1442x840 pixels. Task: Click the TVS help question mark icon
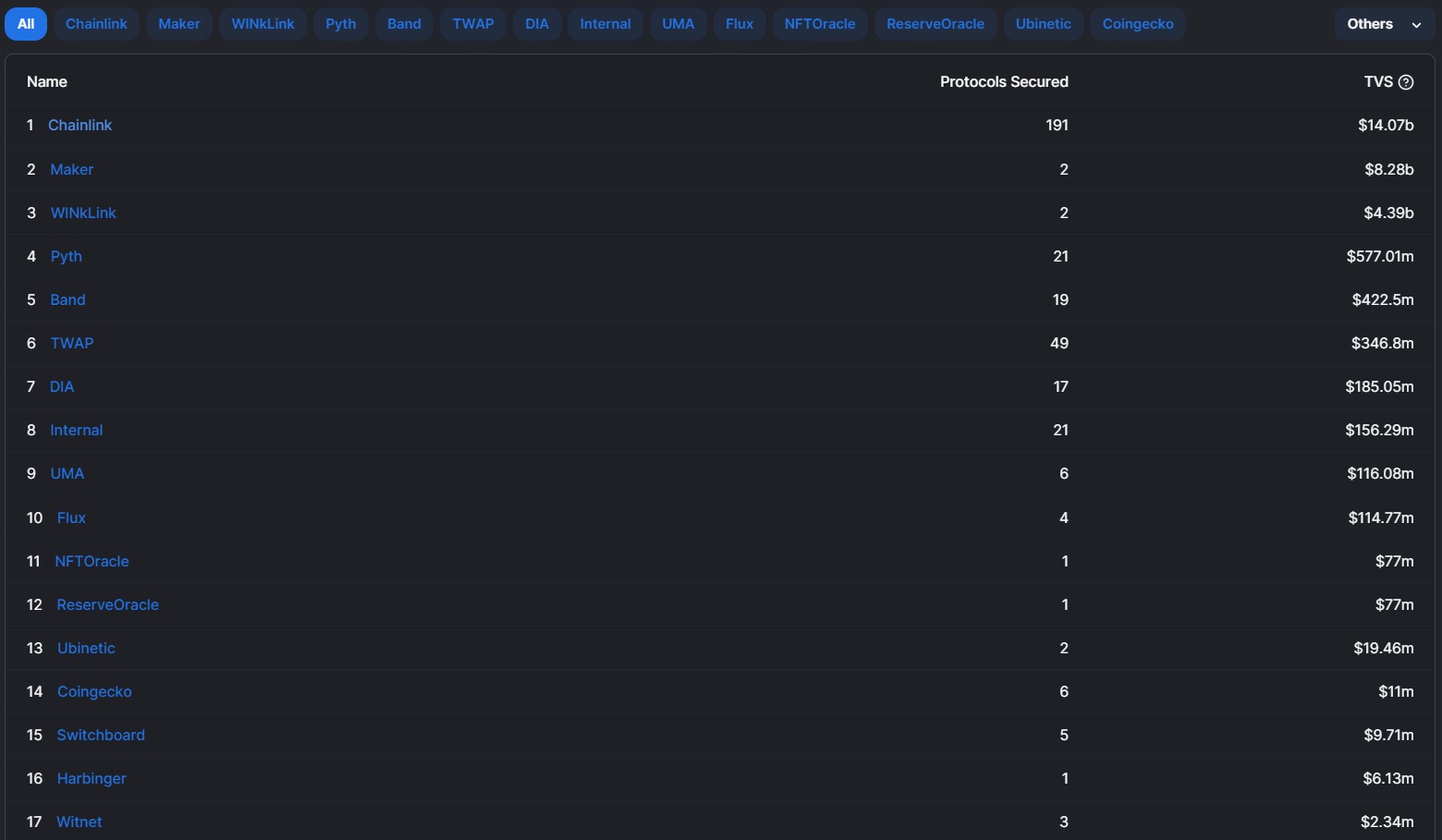coord(1406,82)
